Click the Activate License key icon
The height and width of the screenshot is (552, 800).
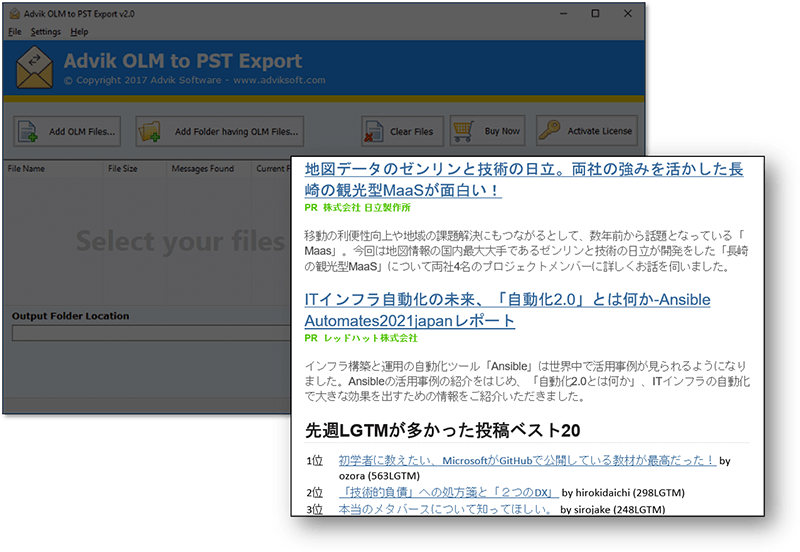pyautogui.click(x=549, y=130)
